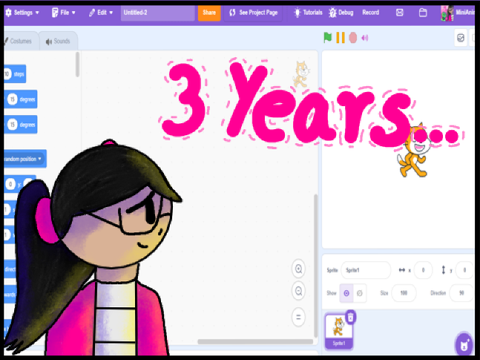This screenshot has height=360, width=480.
Task: Delete Sprite1 with the trash icon
Action: pyautogui.click(x=350, y=317)
